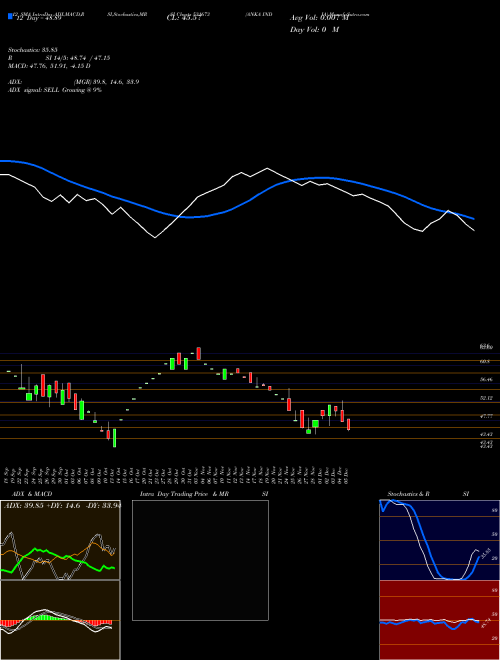
Task: Select 'ADX: 39.85 +DY: 14.6 -DY: 33.94' header
Action: [61, 506]
